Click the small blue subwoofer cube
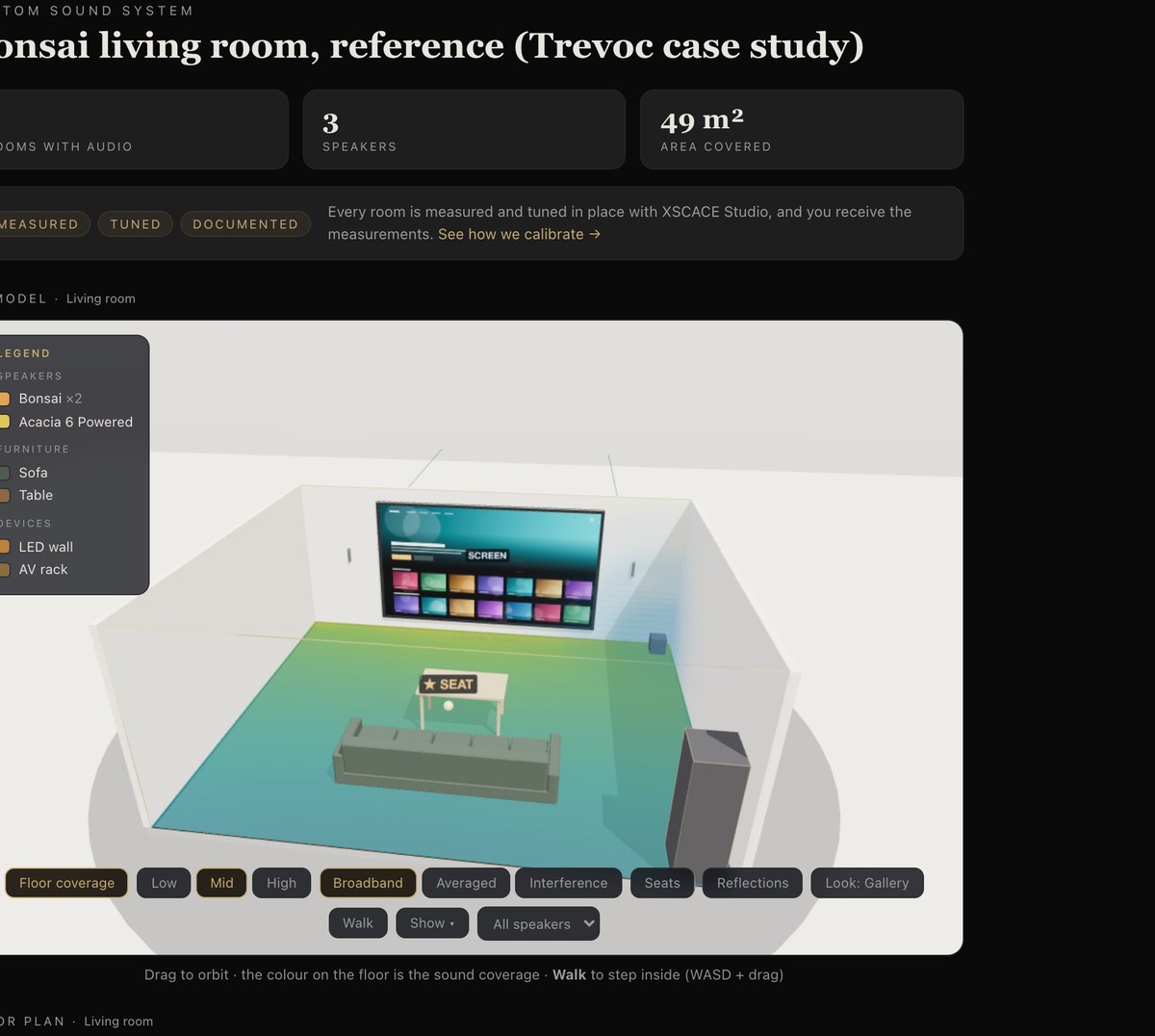Screen dimensions: 1155x1036 click(x=657, y=643)
